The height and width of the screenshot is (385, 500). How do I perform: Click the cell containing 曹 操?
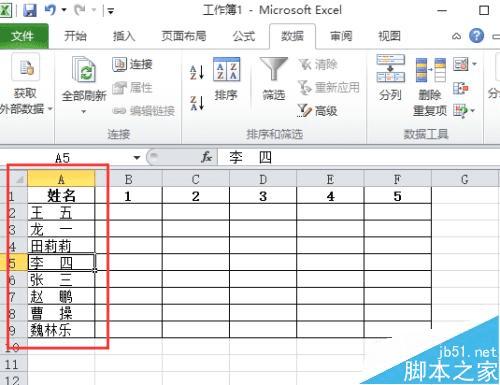[61, 313]
